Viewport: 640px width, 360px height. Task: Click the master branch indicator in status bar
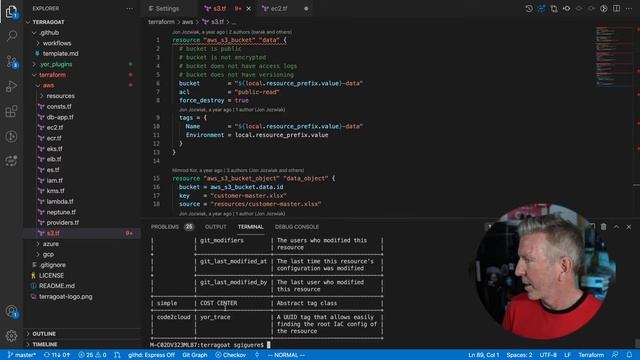click(x=22, y=355)
